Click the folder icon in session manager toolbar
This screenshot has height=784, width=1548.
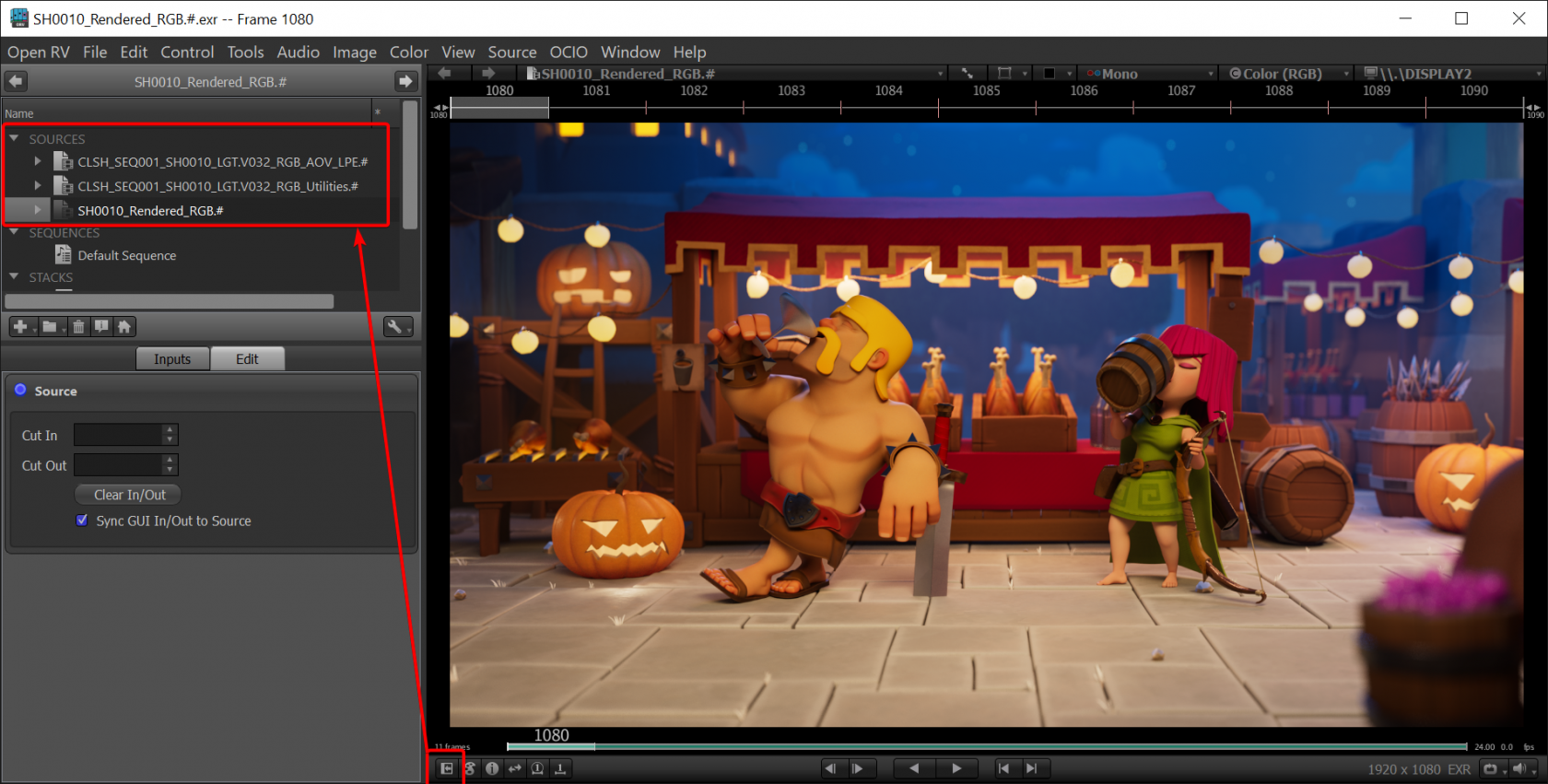coord(52,326)
